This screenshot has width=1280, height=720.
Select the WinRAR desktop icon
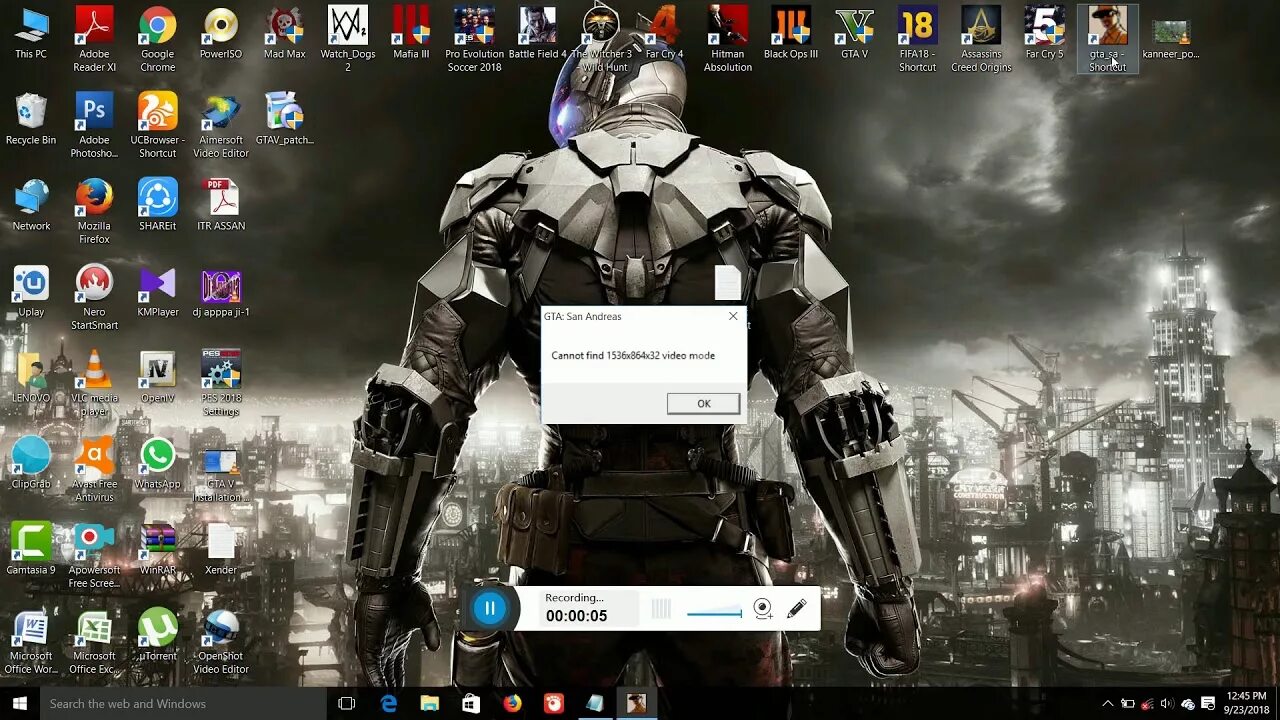point(157,549)
